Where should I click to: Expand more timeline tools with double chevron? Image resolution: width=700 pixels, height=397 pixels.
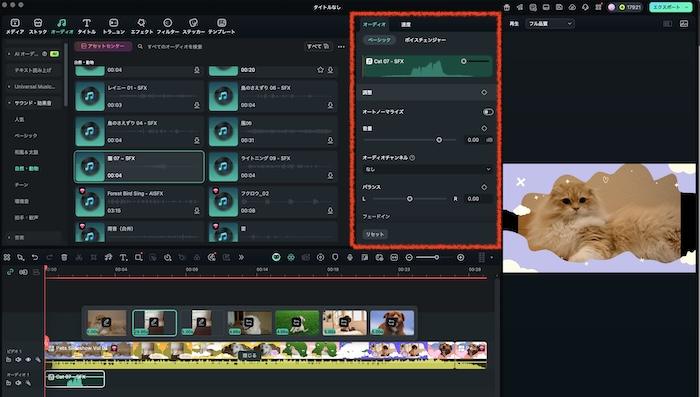pyautogui.click(x=241, y=257)
